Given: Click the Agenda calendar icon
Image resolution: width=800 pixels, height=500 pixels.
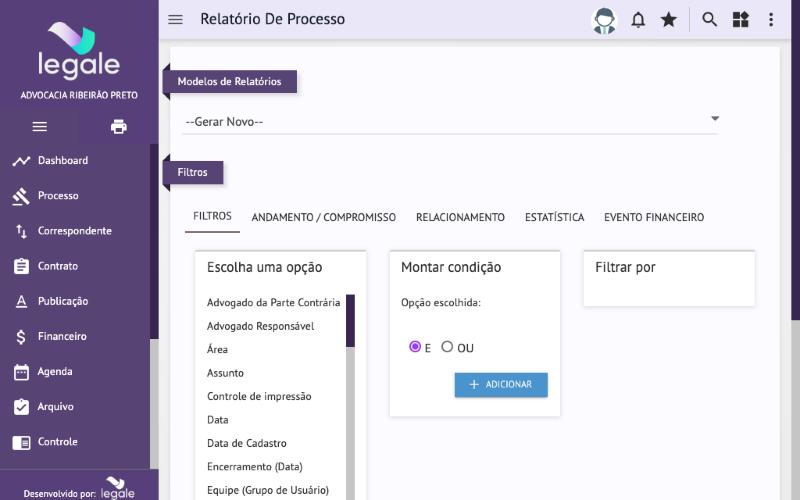Looking at the screenshot, I should [21, 372].
